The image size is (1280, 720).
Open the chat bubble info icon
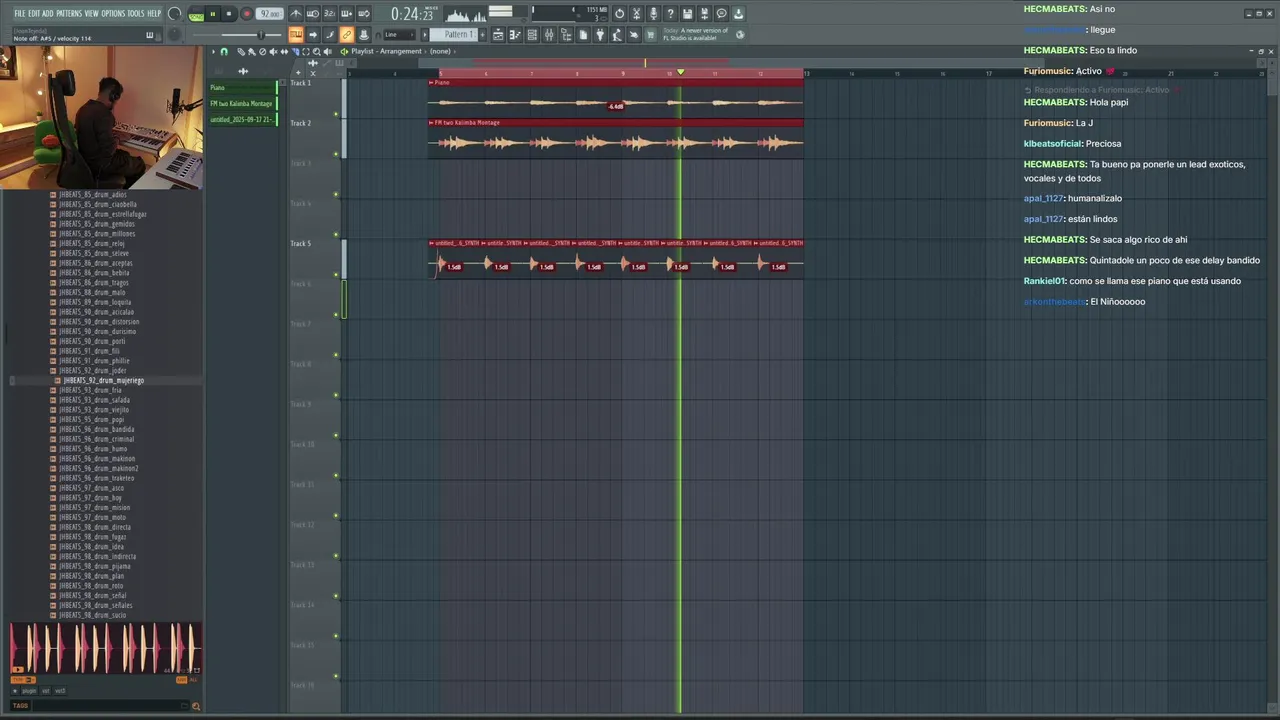pyautogui.click(x=721, y=14)
